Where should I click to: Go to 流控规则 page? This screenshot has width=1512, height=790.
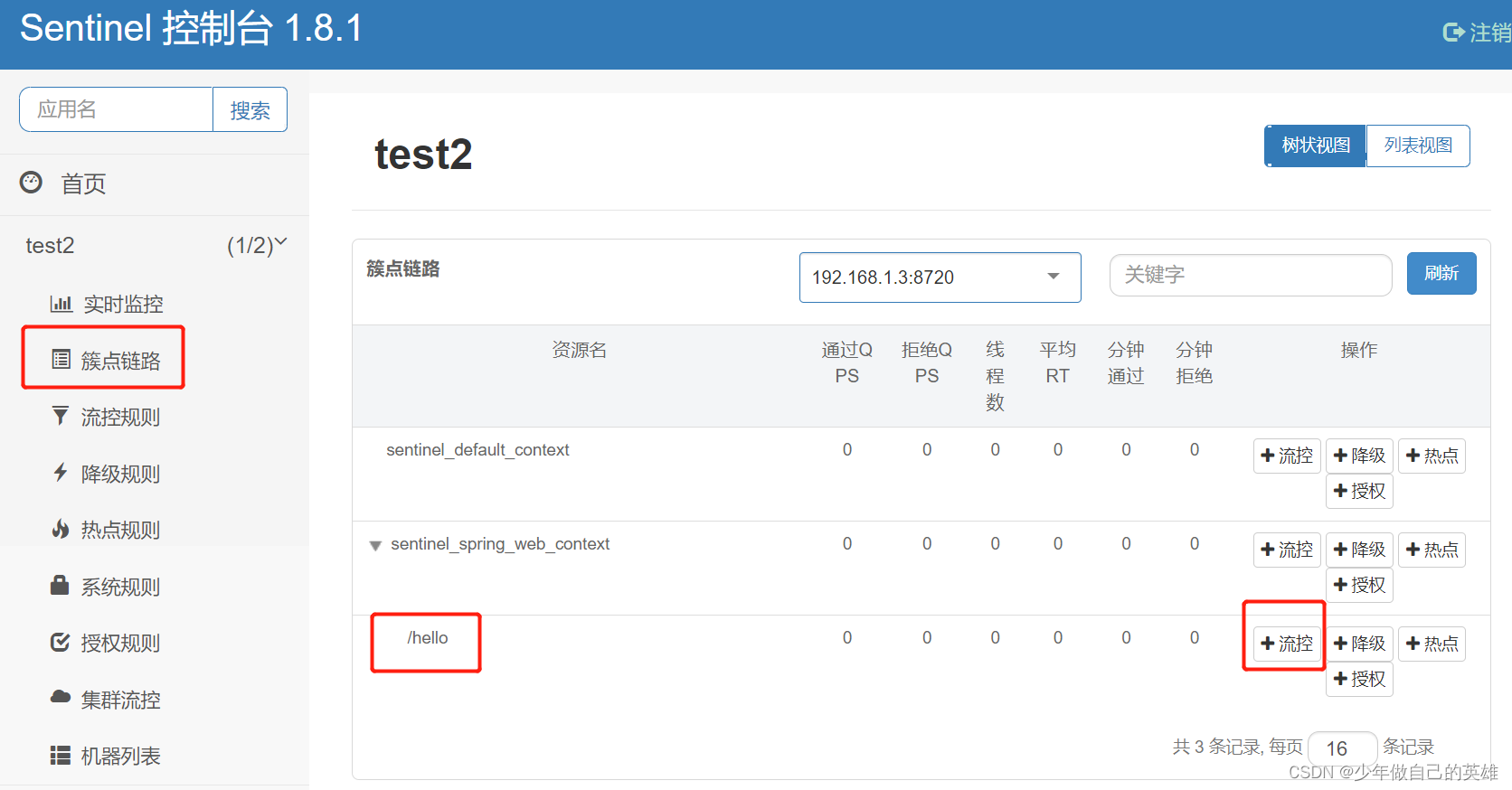click(x=120, y=417)
